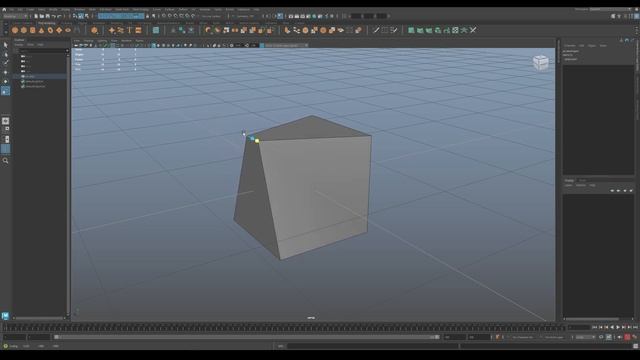The height and width of the screenshot is (360, 640).
Task: Open the playback frame rate dropdown
Action: pos(585,337)
